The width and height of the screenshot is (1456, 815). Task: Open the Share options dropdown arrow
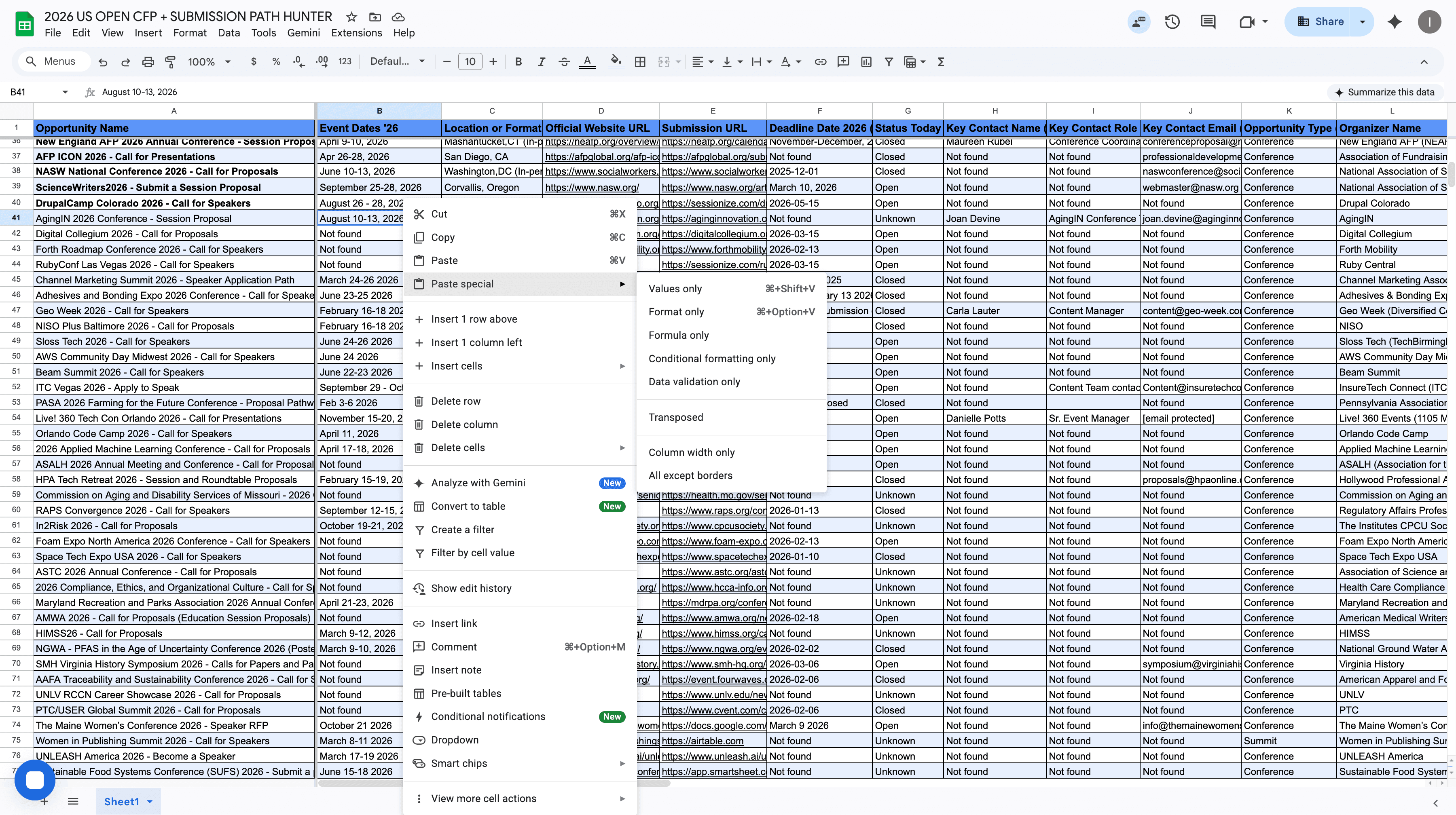click(1362, 21)
